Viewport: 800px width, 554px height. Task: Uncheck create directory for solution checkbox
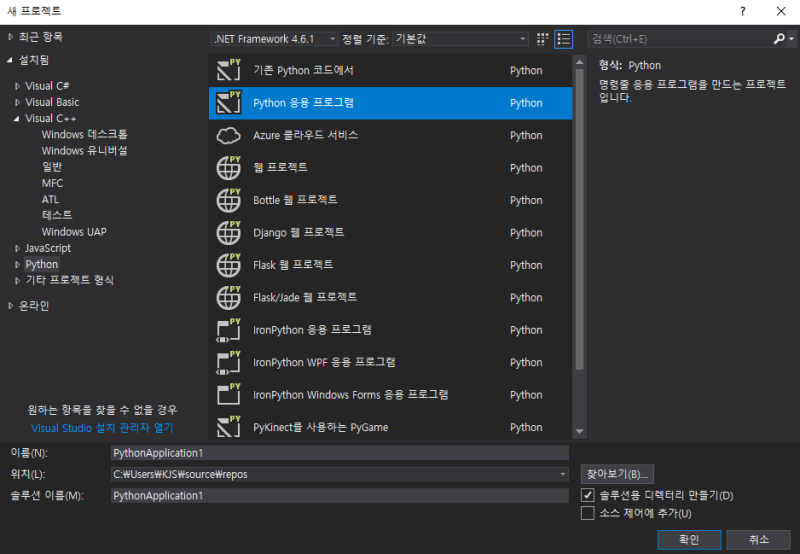pyautogui.click(x=588, y=495)
